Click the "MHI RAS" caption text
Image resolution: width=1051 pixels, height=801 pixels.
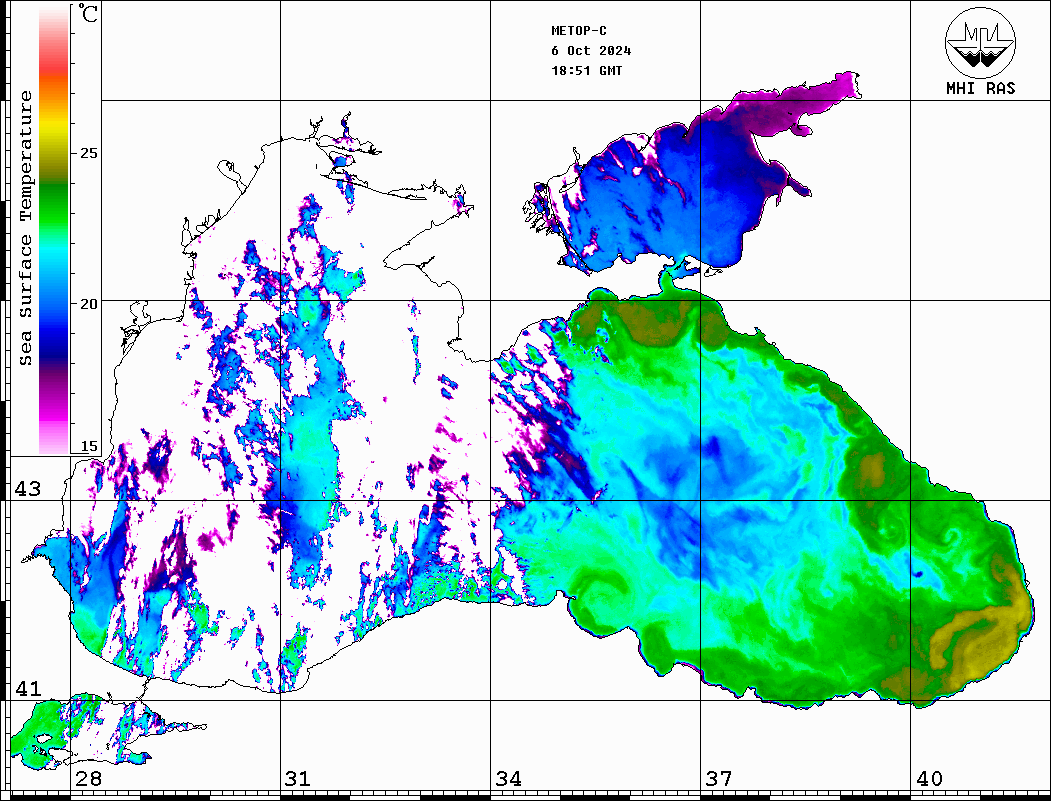[x=981, y=88]
